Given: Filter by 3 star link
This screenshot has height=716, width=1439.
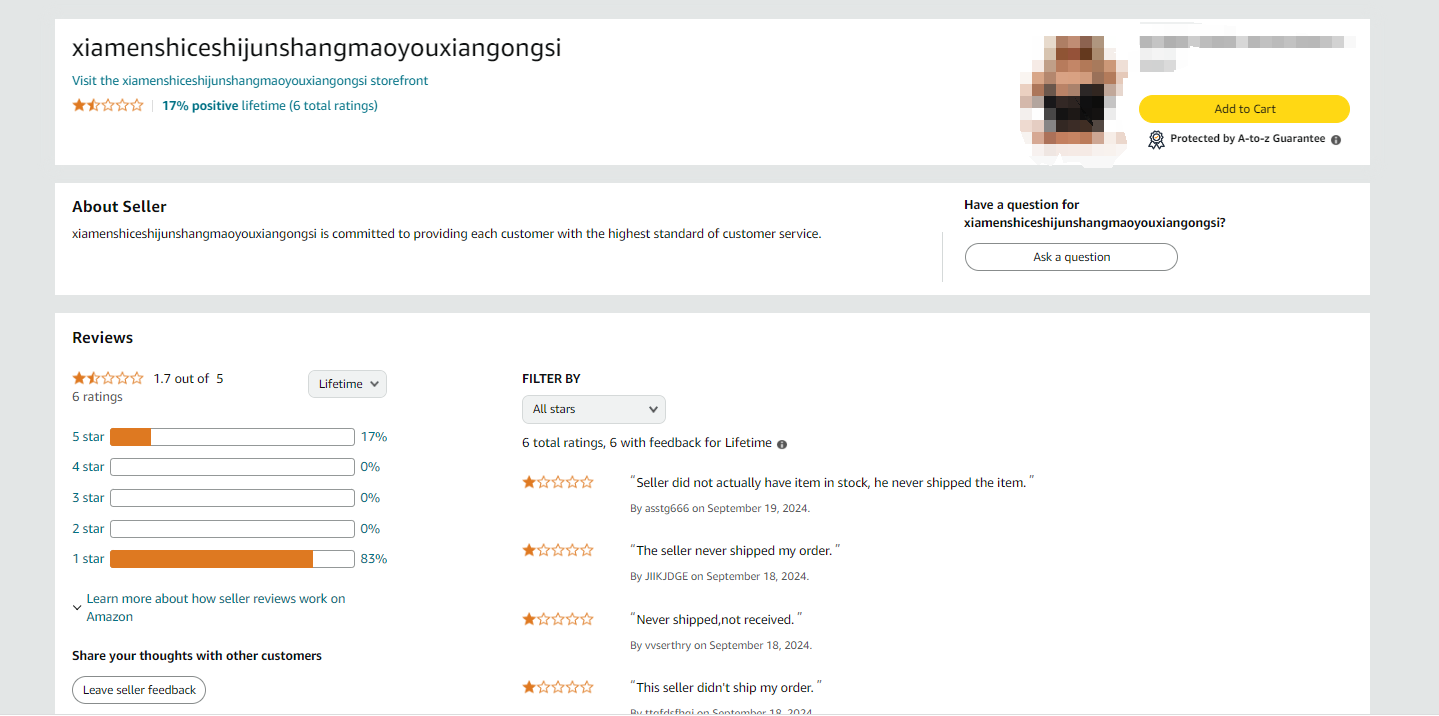Looking at the screenshot, I should click(x=88, y=498).
